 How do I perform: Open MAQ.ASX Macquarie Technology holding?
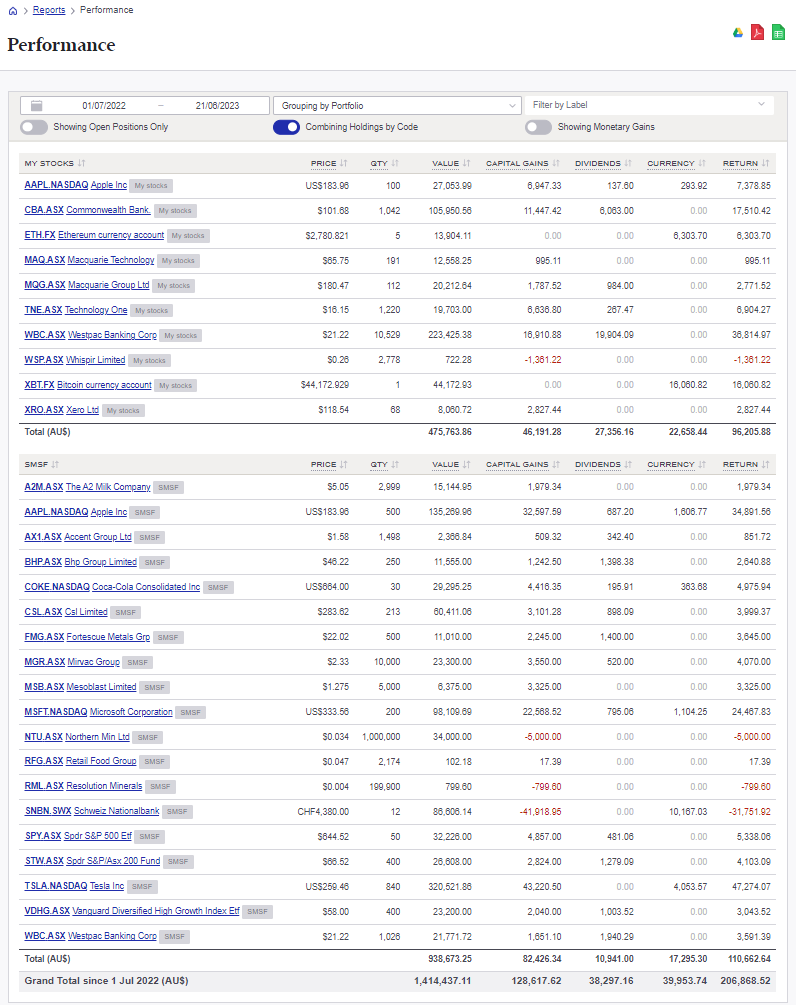89,260
